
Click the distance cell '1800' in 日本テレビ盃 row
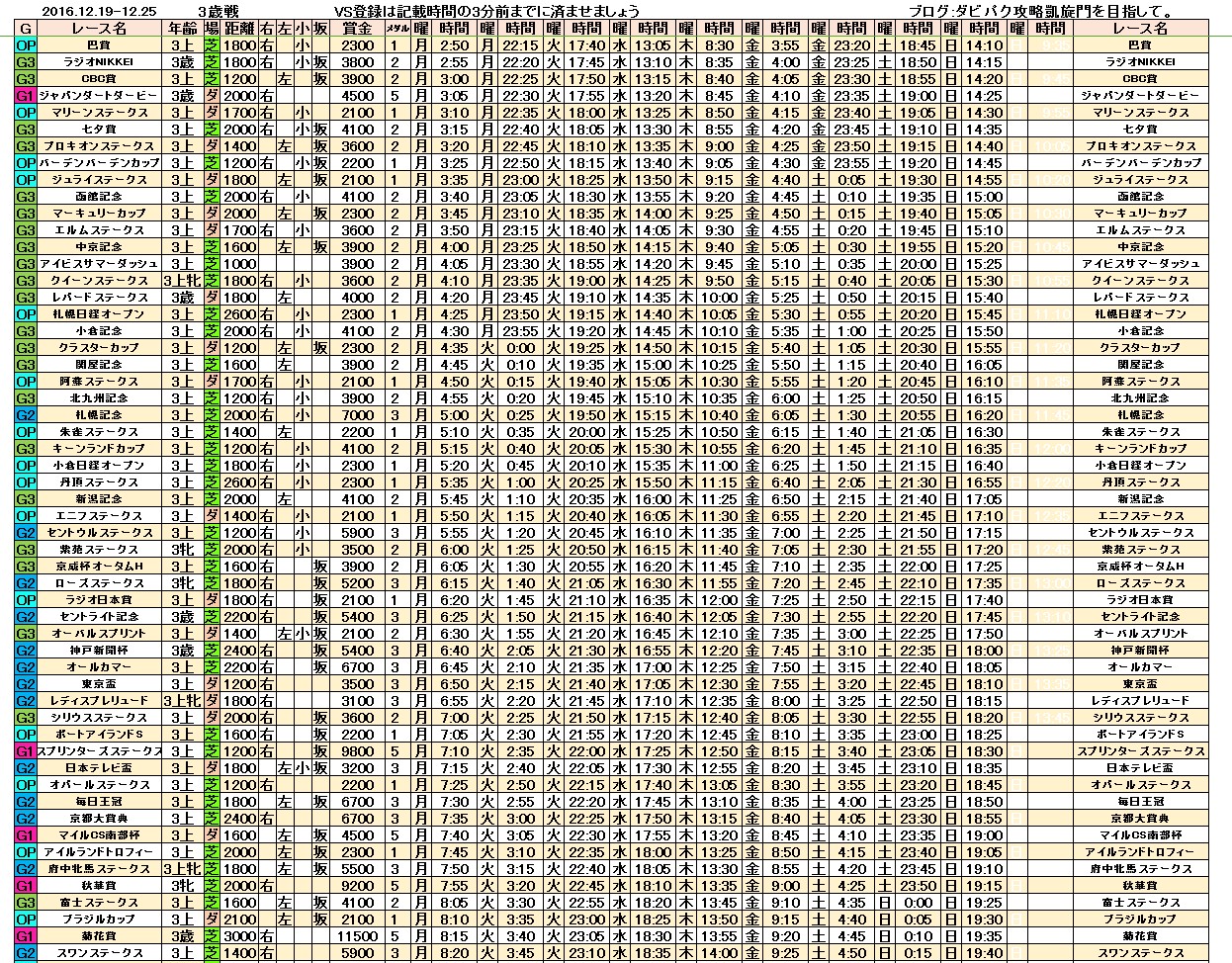click(x=238, y=768)
